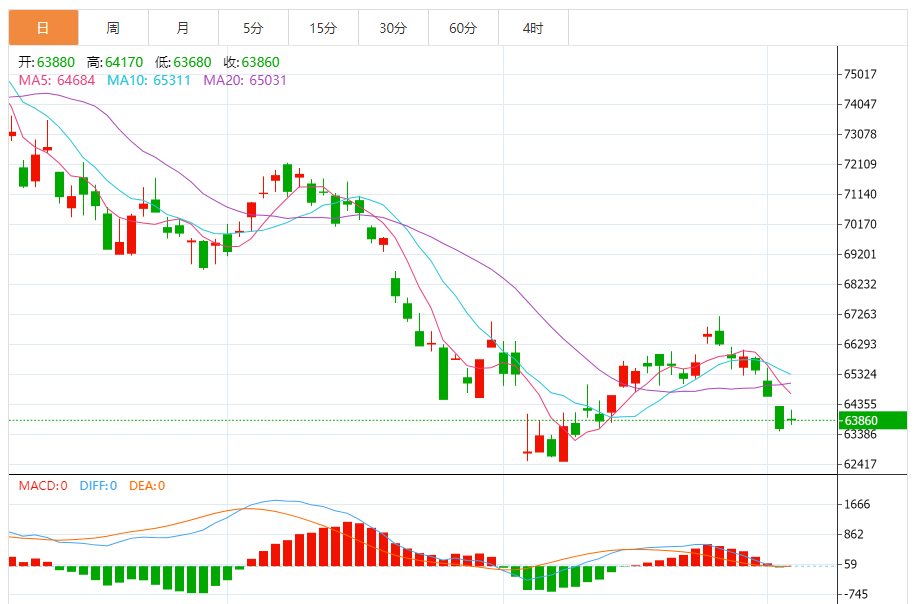Click the -745 MACD axis label
Screen dimensions: 914x604
tap(856, 595)
